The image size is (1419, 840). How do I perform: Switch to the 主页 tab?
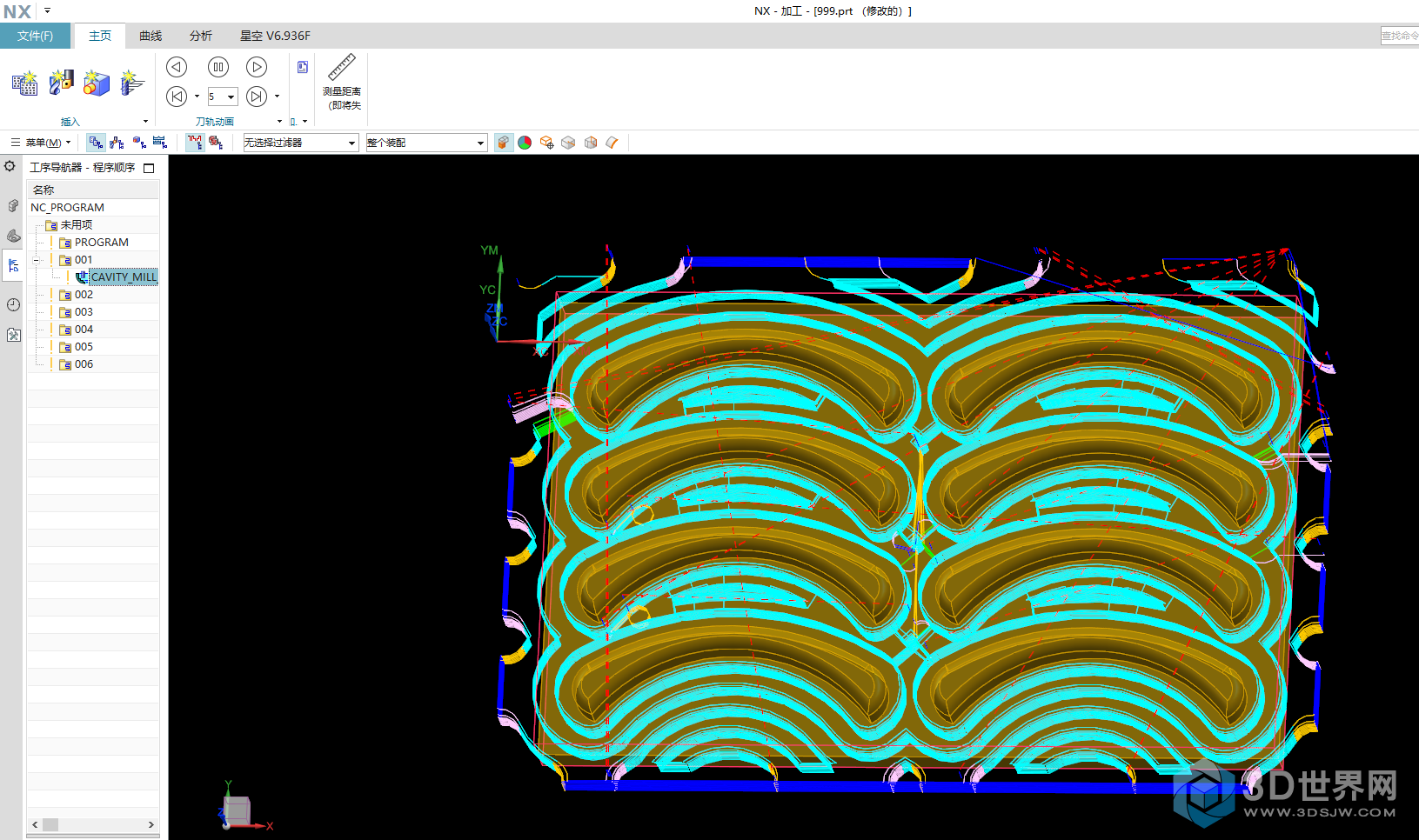pyautogui.click(x=100, y=36)
